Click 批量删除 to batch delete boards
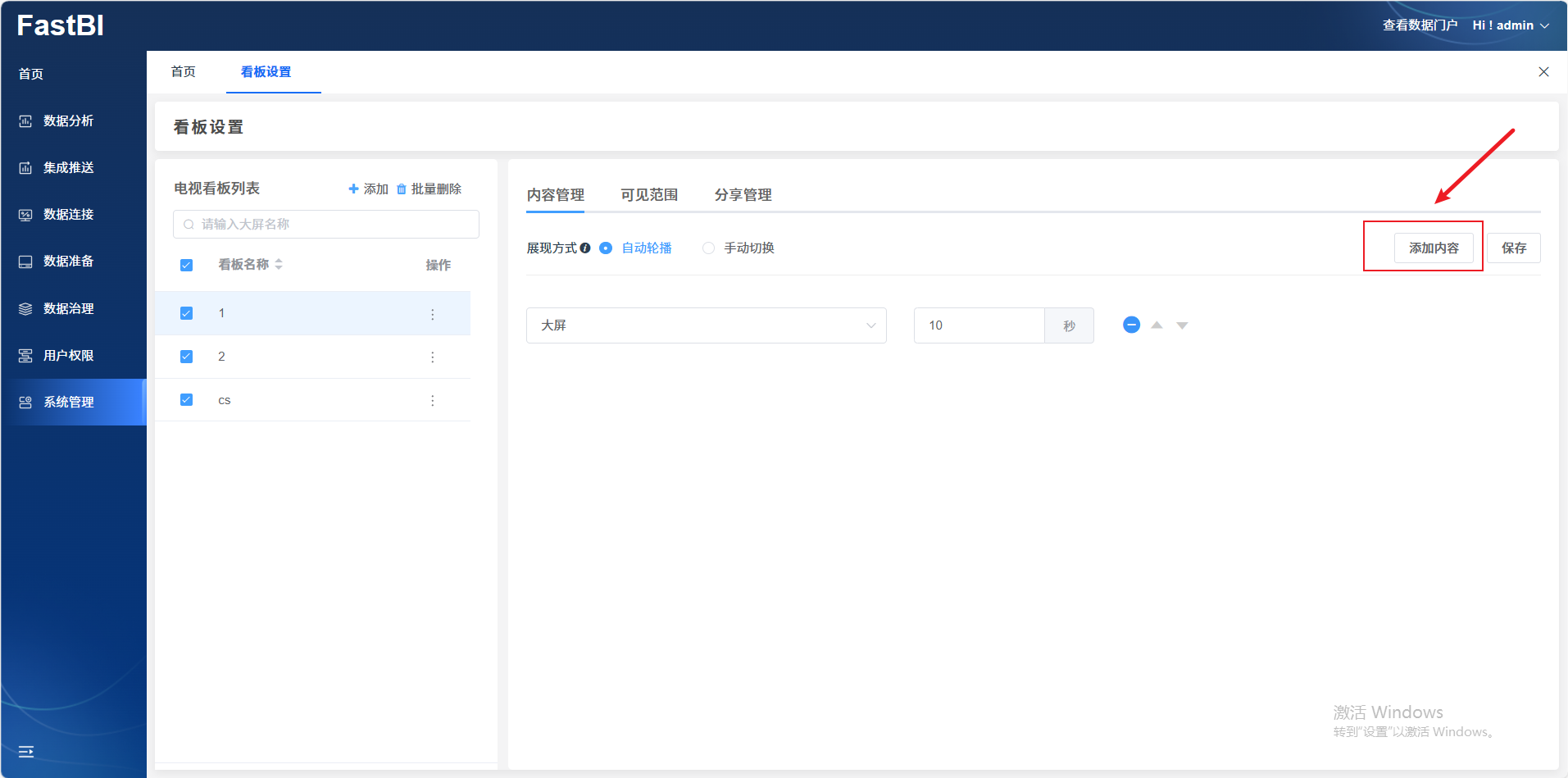The image size is (1568, 778). pyautogui.click(x=429, y=189)
